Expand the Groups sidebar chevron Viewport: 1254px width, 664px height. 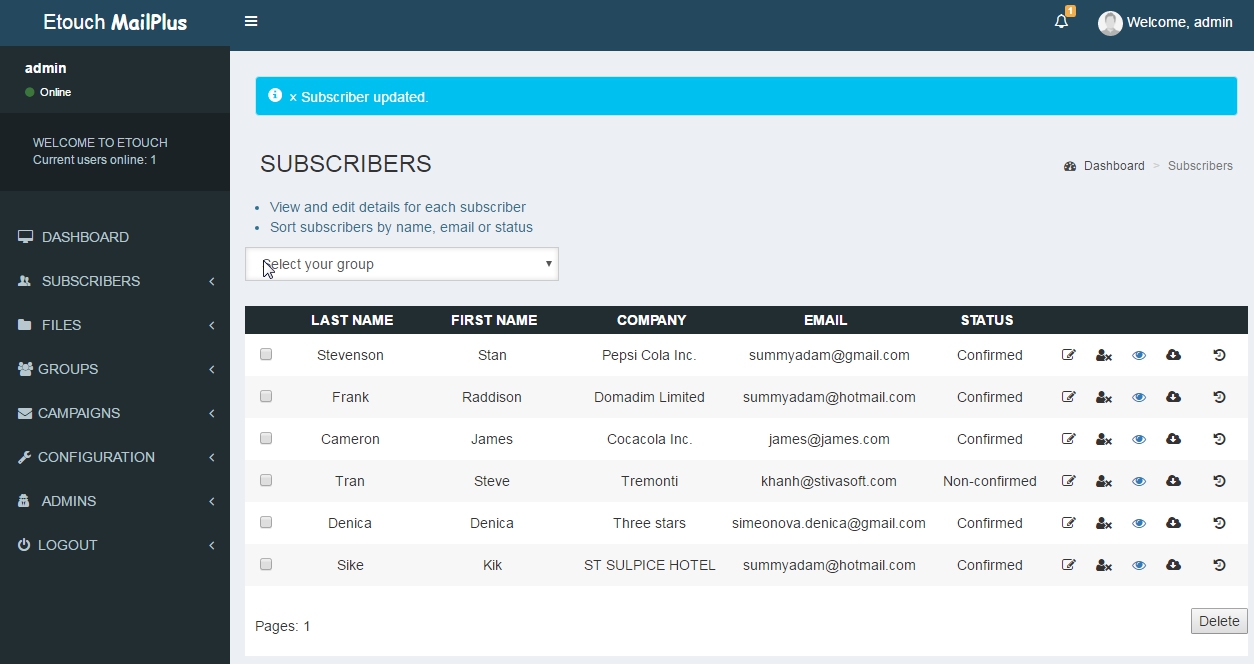(x=212, y=370)
